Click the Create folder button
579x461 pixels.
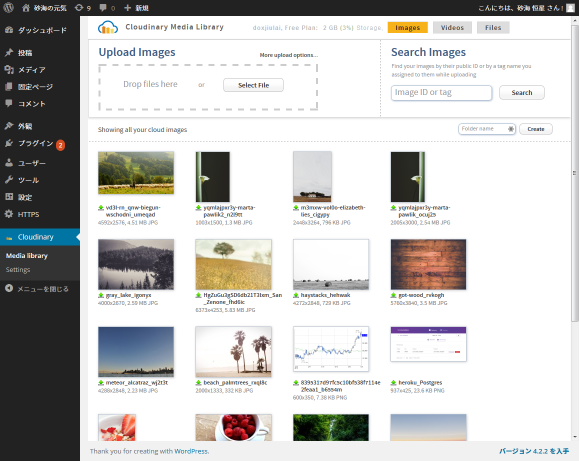pyautogui.click(x=536, y=129)
